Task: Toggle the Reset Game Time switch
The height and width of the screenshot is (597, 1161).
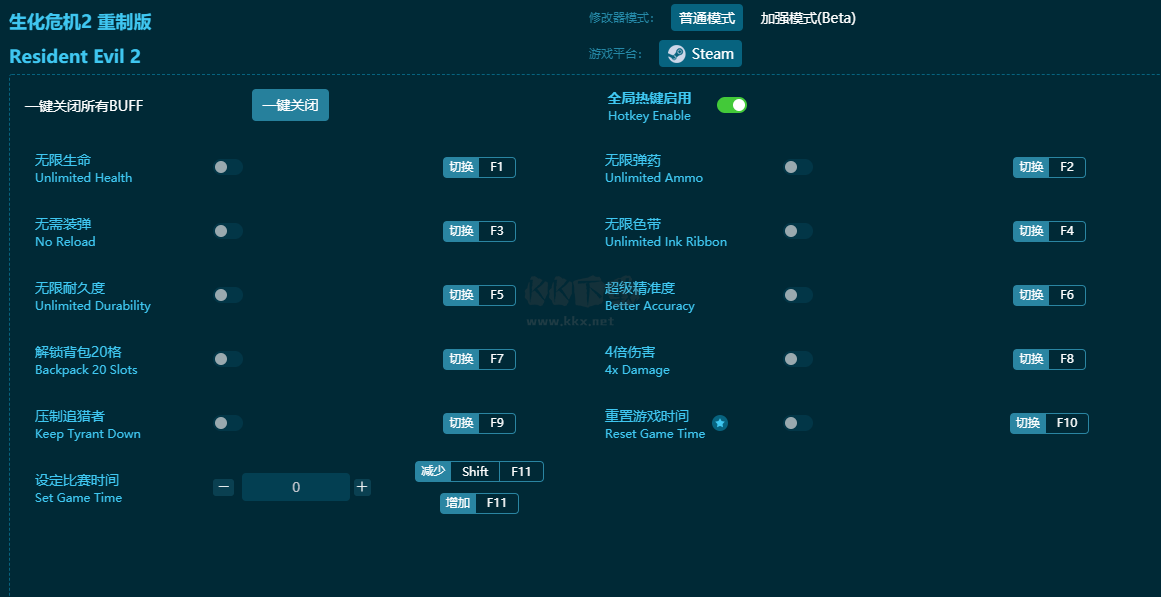Action: pos(798,423)
